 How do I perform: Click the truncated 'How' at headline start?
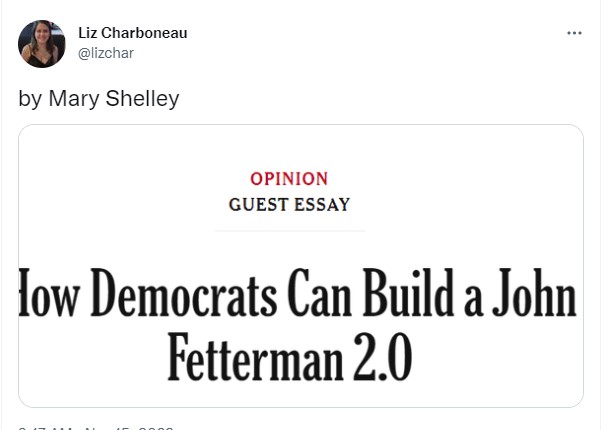pyautogui.click(x=49, y=293)
